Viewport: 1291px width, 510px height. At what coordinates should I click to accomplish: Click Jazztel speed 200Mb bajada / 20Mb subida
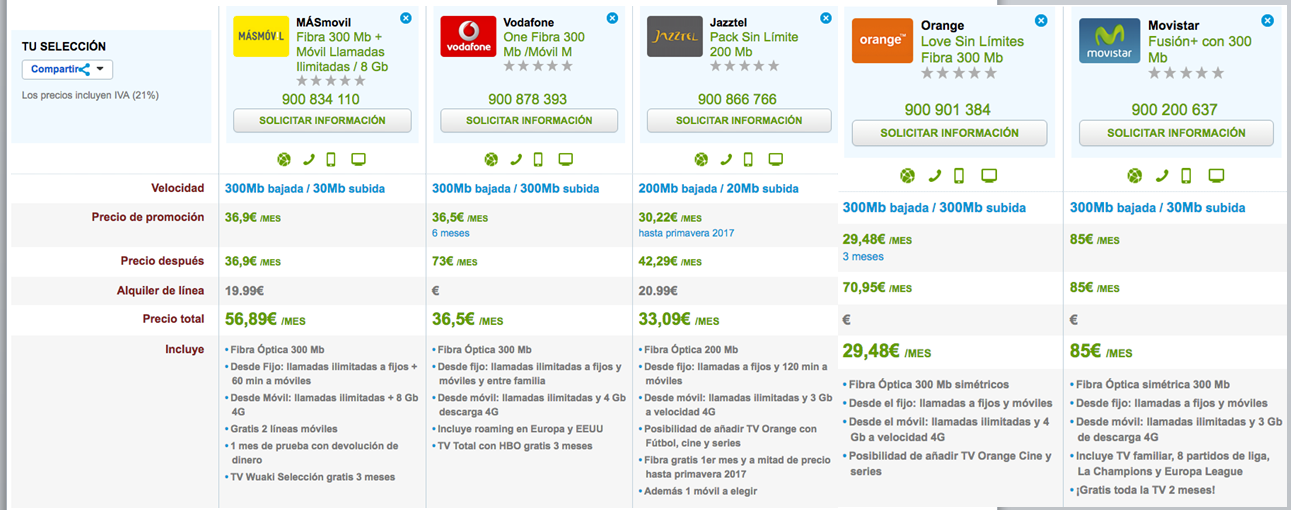tap(718, 188)
